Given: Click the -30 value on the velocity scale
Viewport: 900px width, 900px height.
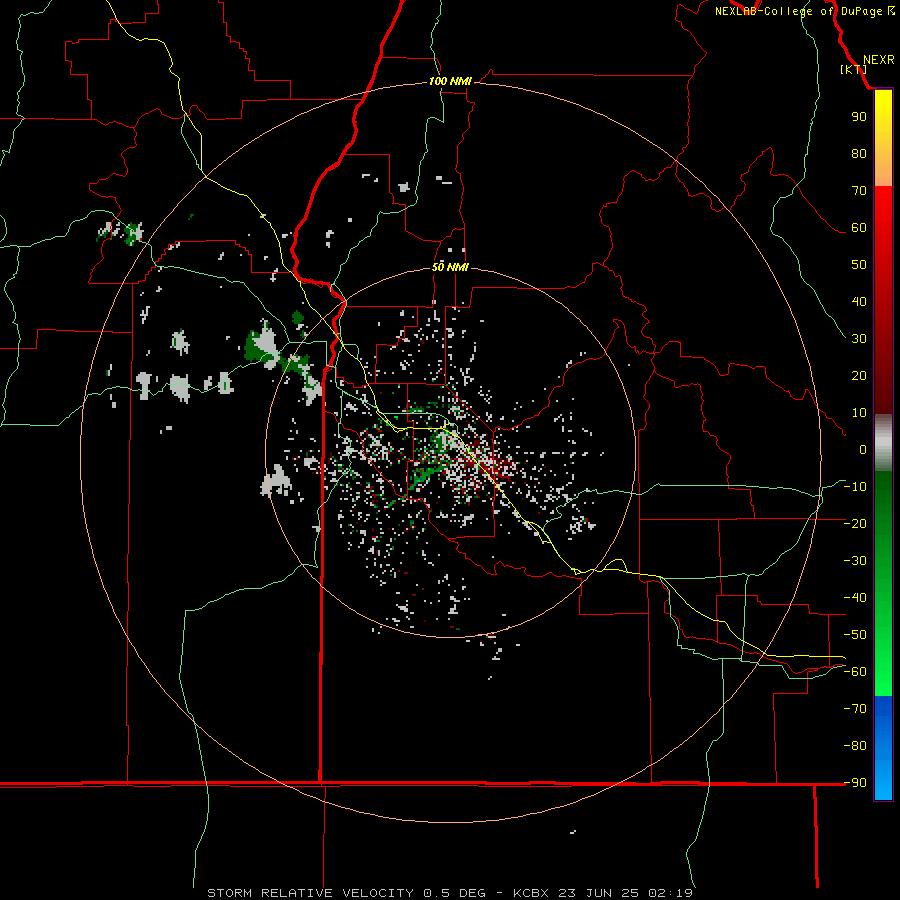Looking at the screenshot, I should pos(855,561).
